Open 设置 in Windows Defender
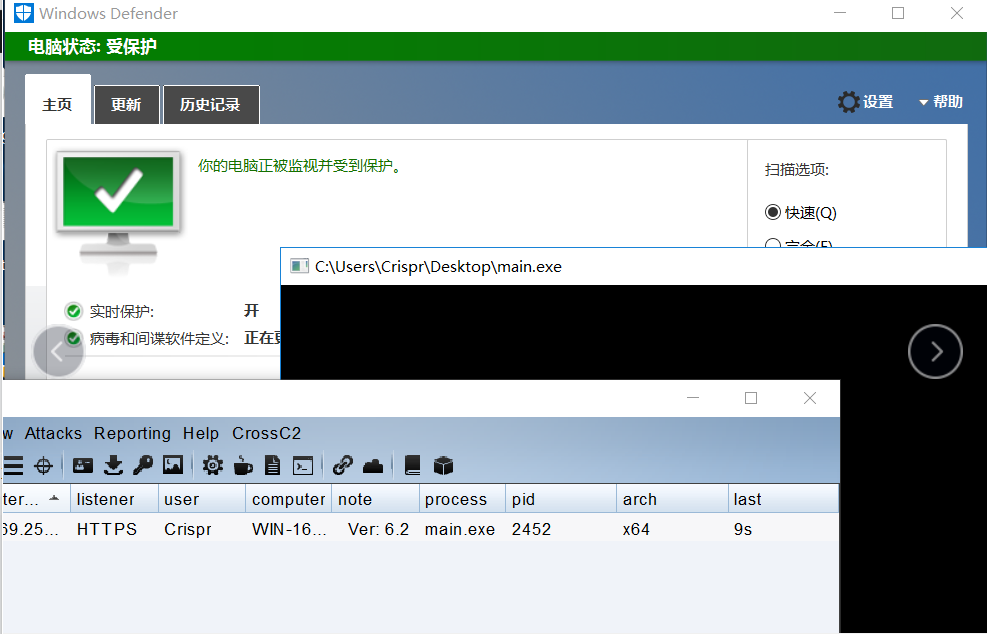Image resolution: width=987 pixels, height=634 pixels. pyautogui.click(x=866, y=102)
